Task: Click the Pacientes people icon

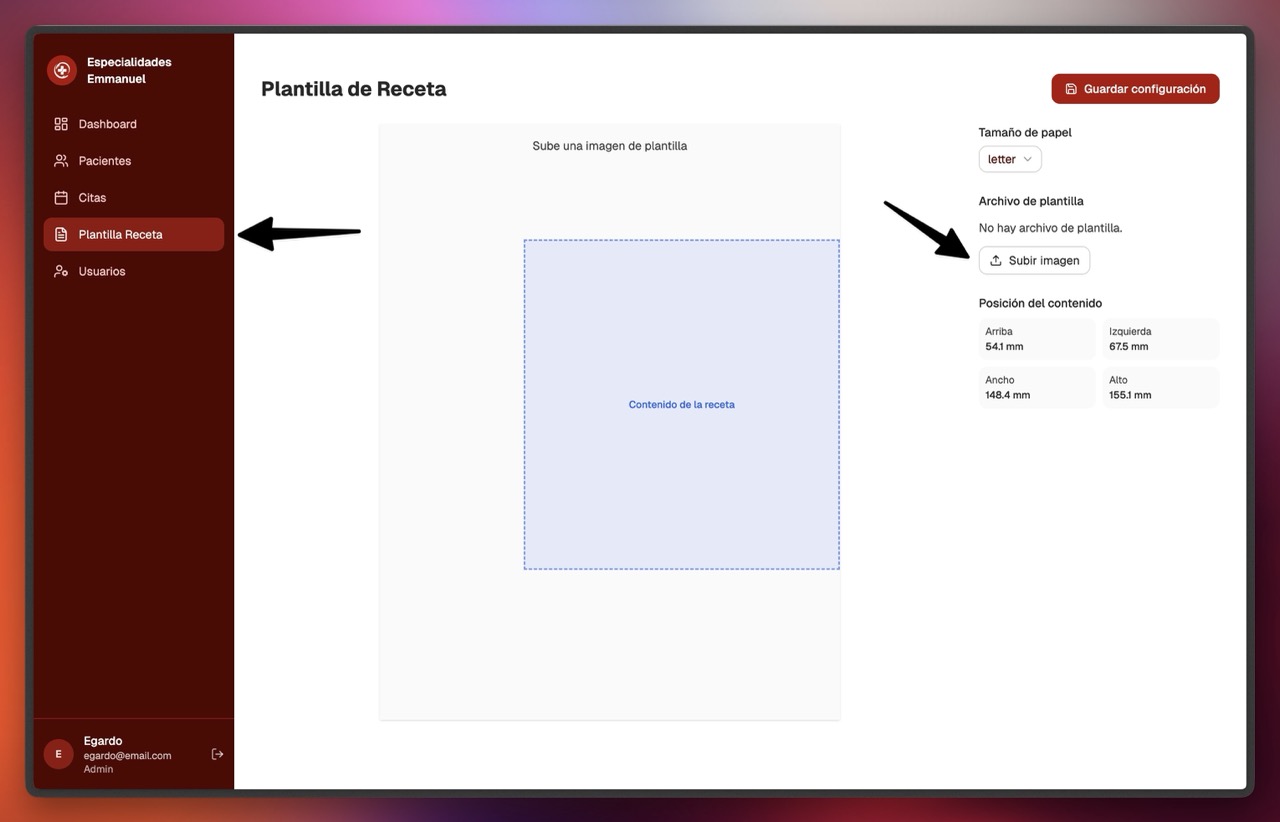Action: click(x=61, y=161)
